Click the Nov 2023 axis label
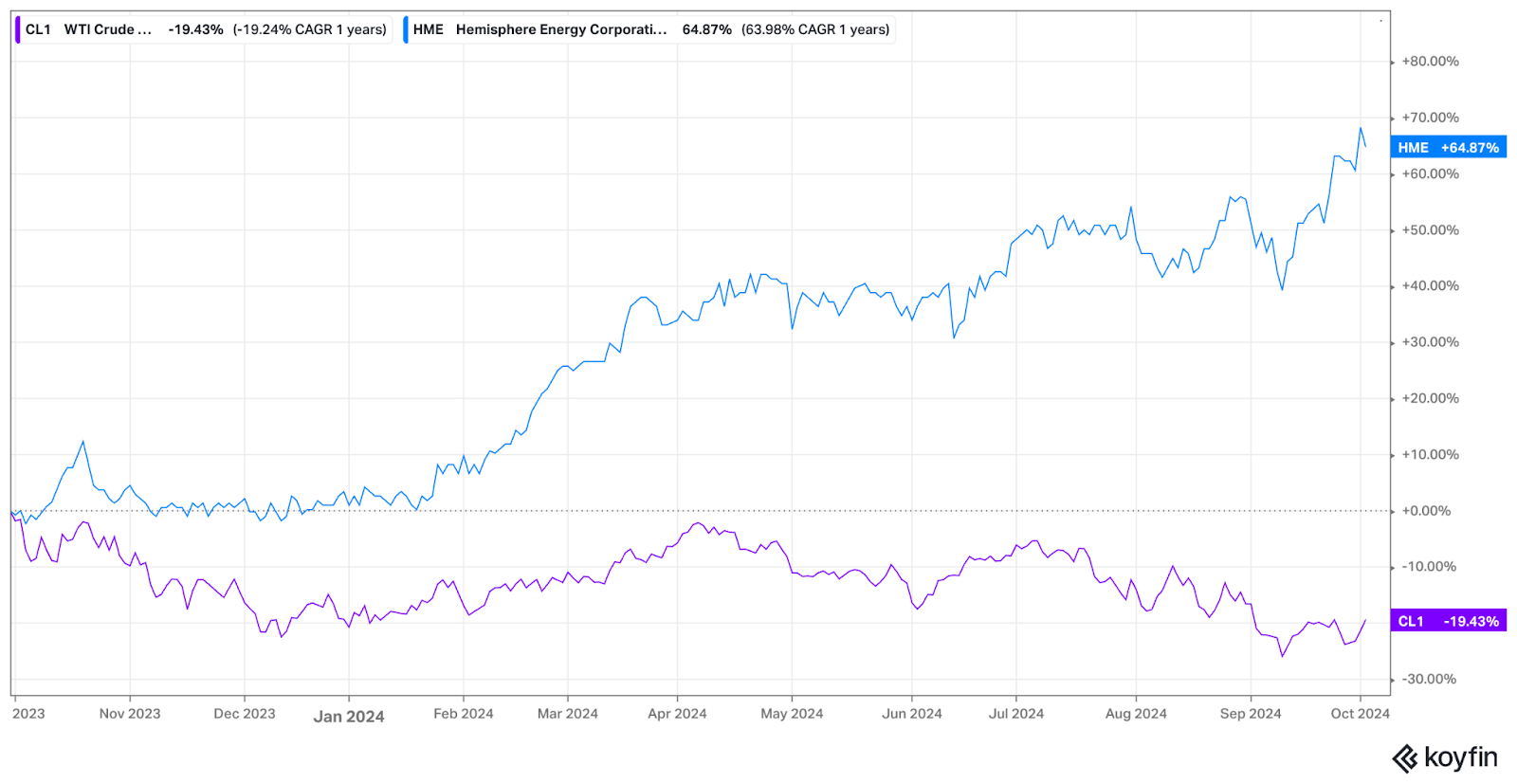 (x=130, y=714)
